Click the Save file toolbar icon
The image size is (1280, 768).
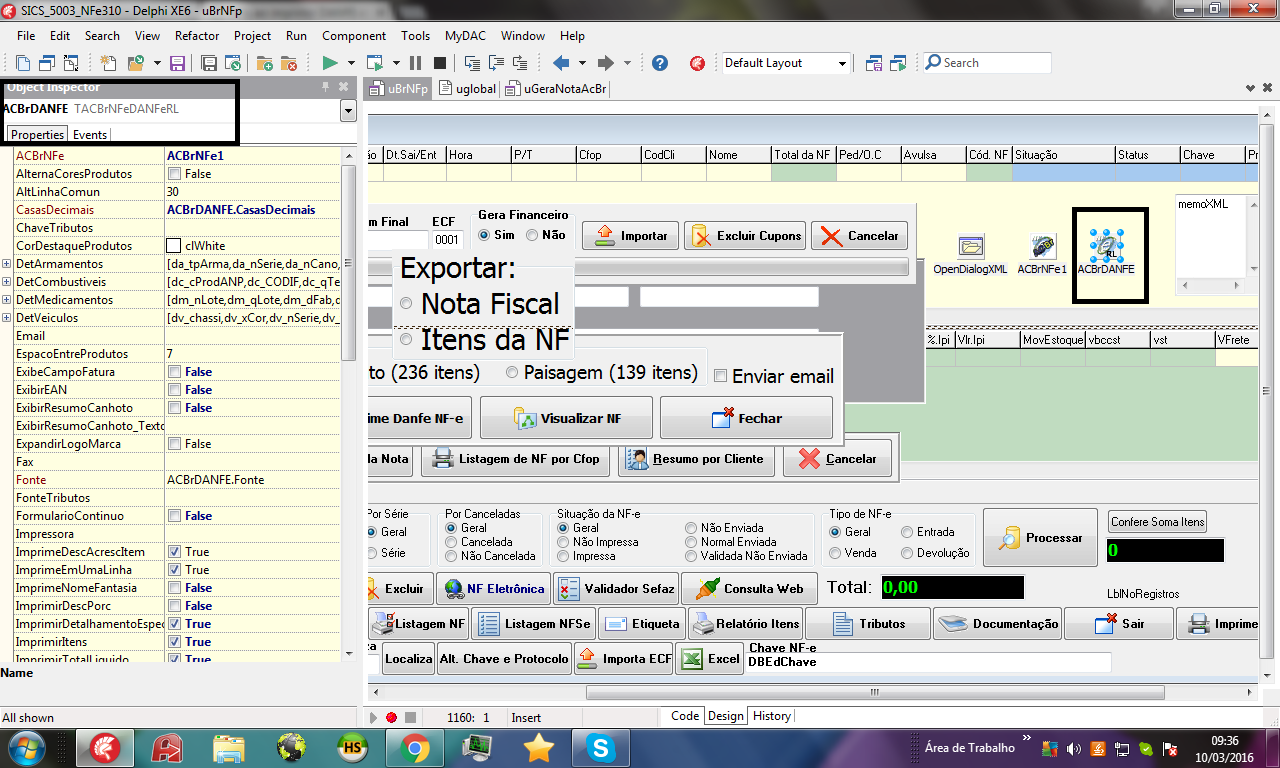click(177, 63)
